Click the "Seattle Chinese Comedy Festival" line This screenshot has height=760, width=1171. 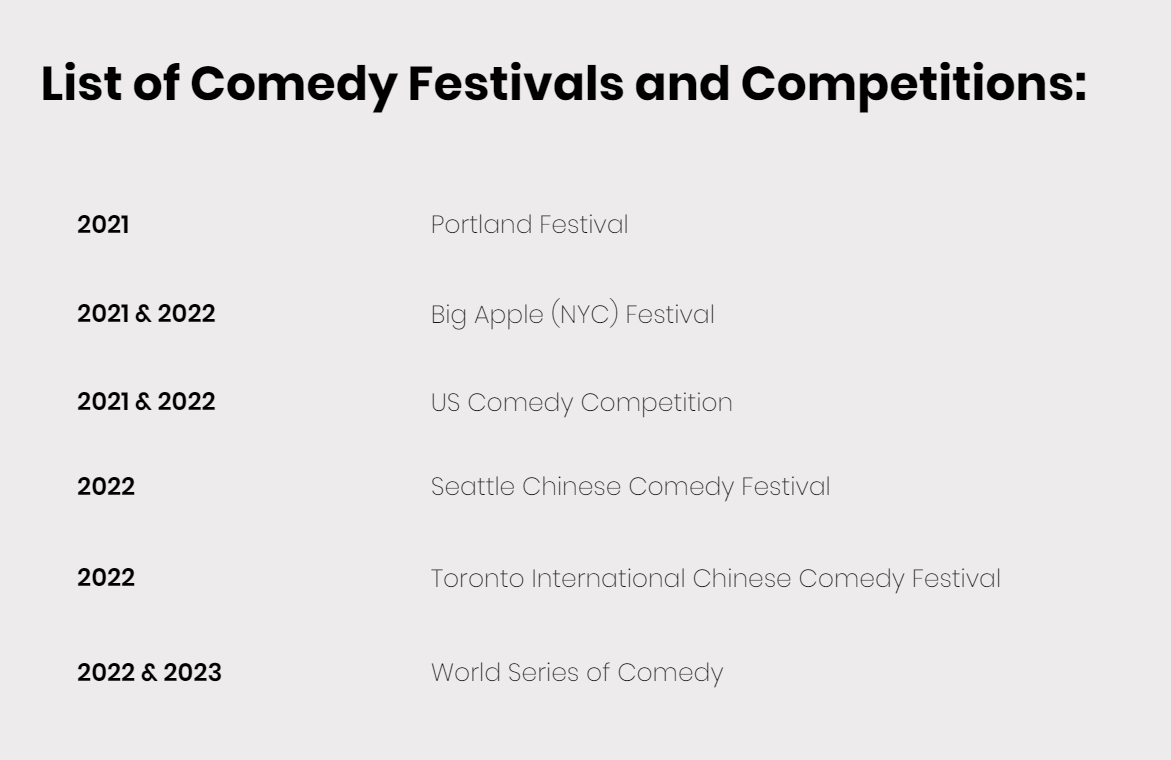(630, 487)
